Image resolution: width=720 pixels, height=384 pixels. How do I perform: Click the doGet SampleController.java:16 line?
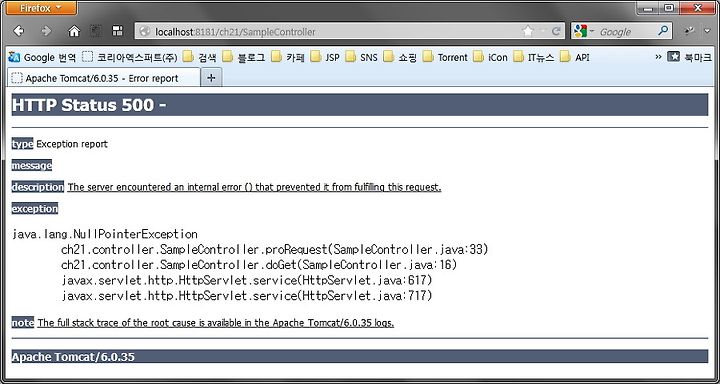(259, 265)
